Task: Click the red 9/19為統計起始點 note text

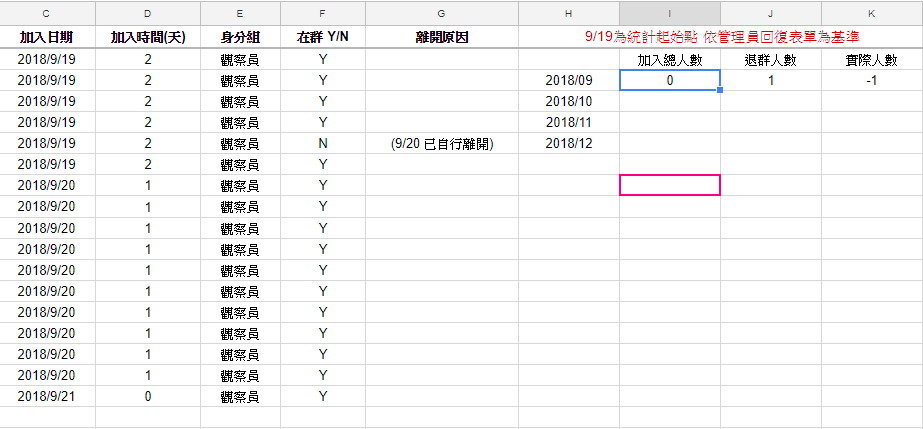Action: (x=723, y=38)
